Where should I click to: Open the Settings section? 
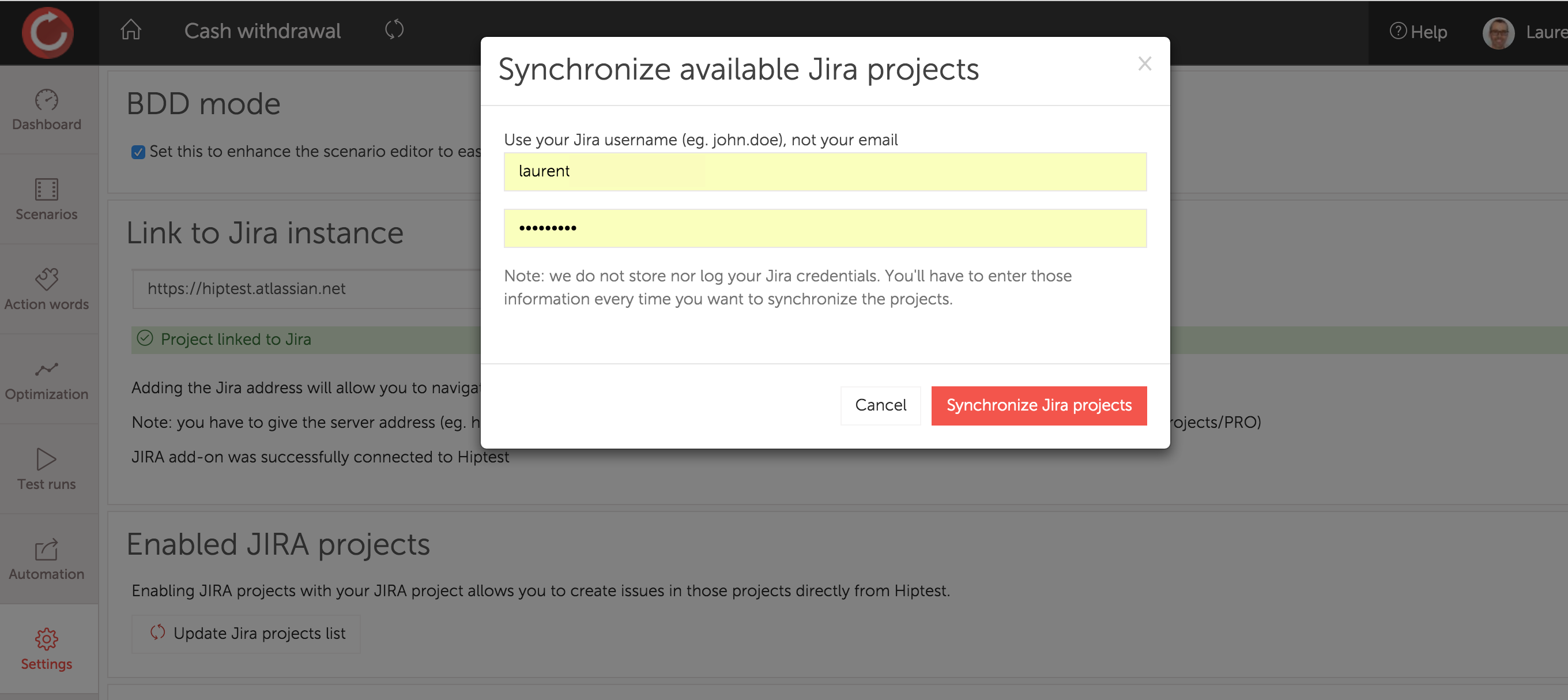pos(47,649)
